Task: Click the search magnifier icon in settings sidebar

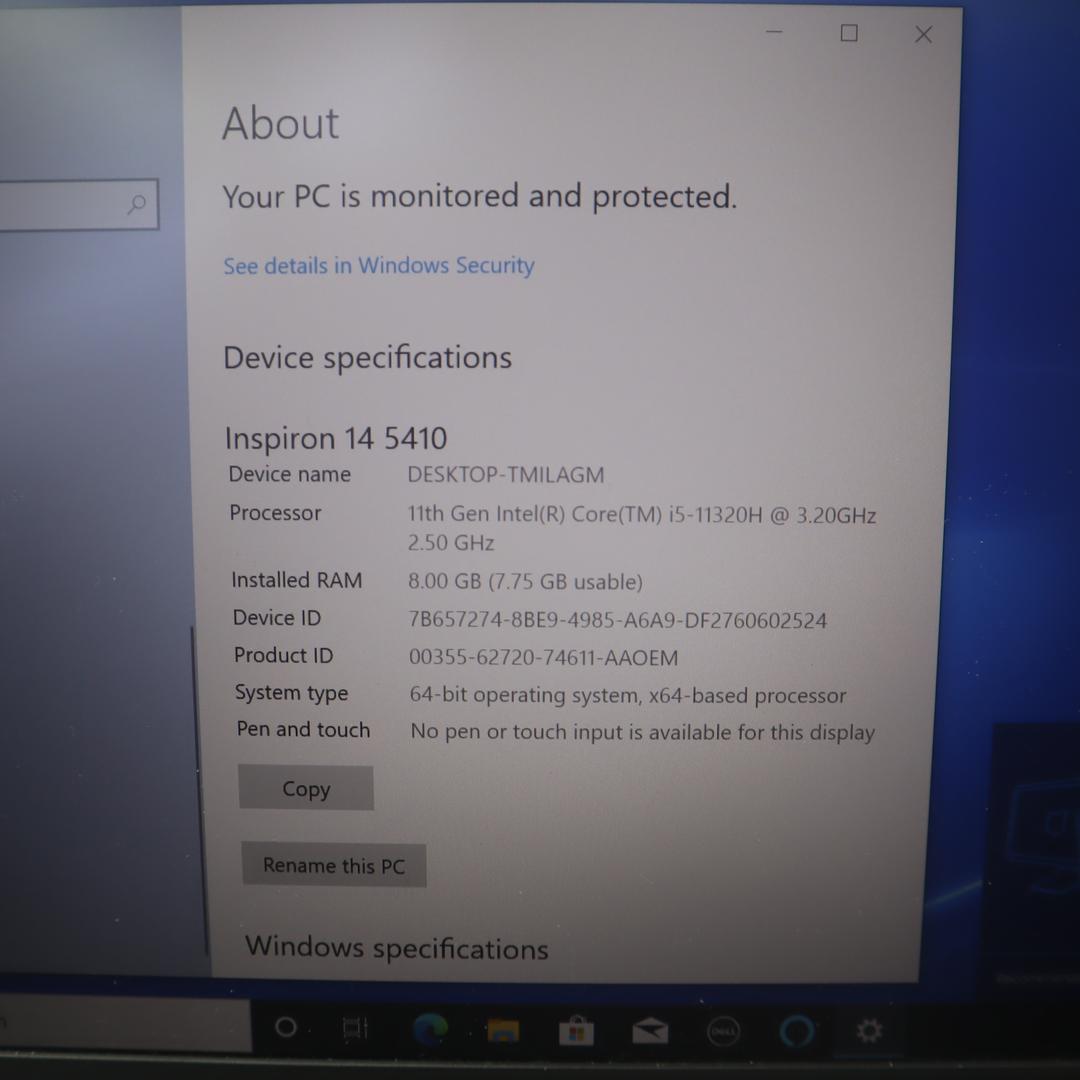Action: (137, 204)
